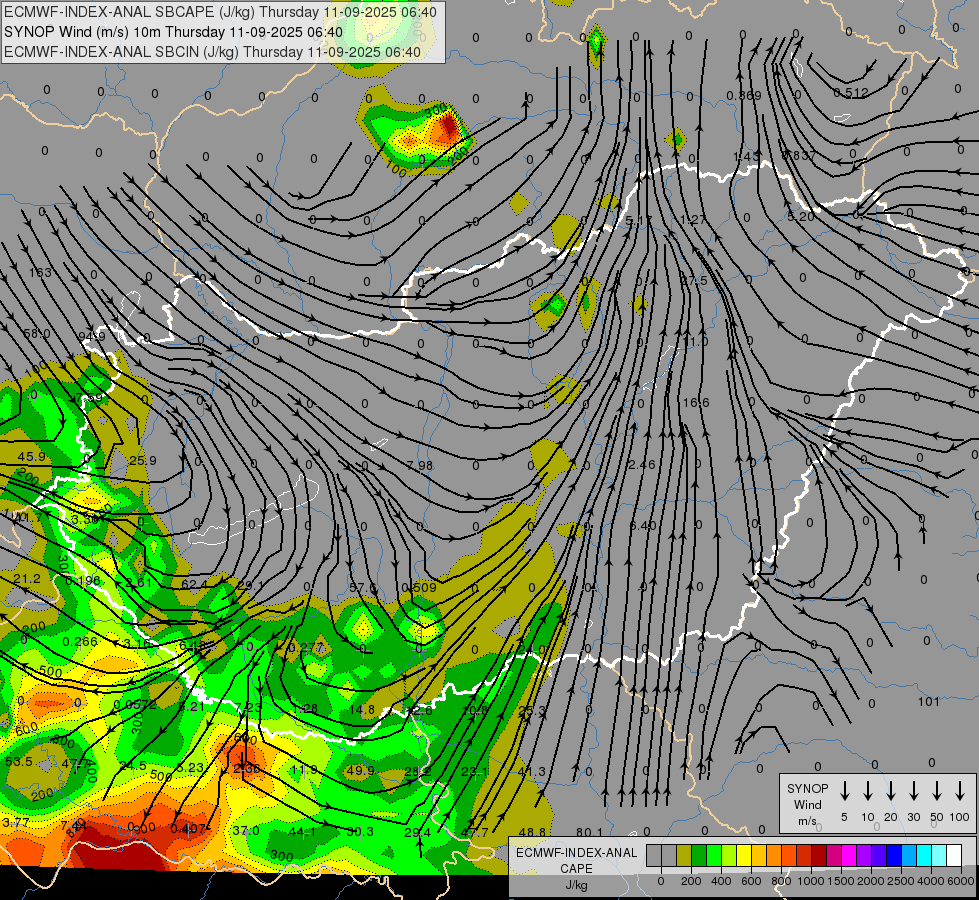
Task: Click the 30.3 value on the map
Action: point(360,831)
